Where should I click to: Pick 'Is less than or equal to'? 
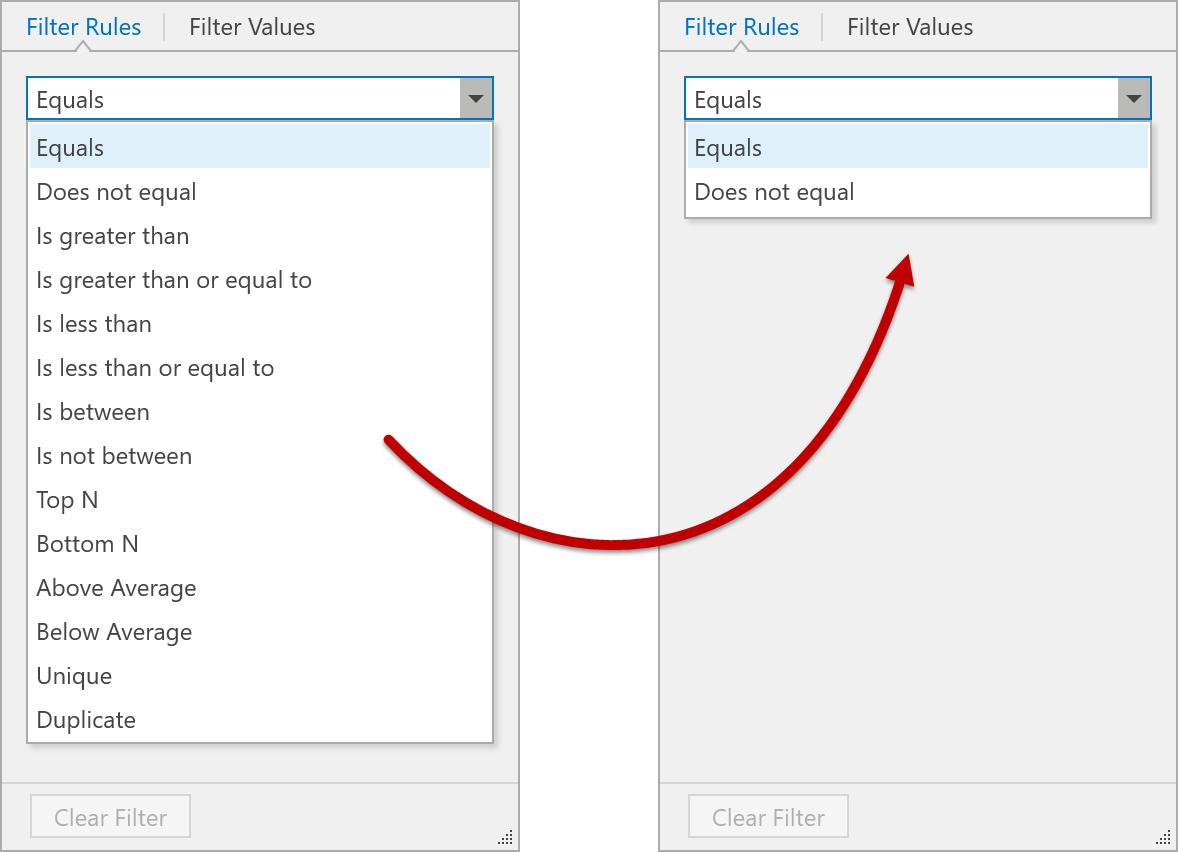tap(155, 368)
